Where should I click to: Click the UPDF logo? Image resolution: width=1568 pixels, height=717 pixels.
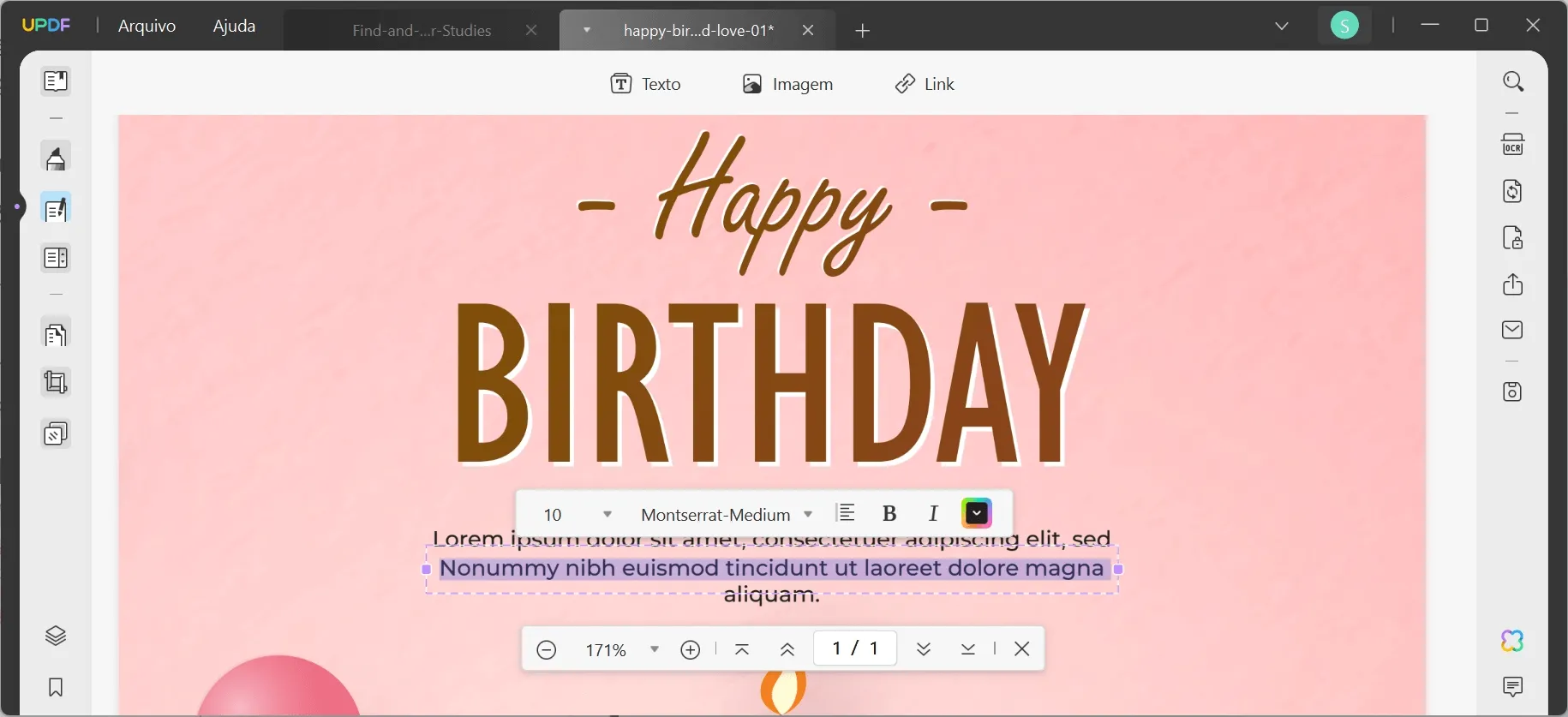pyautogui.click(x=46, y=25)
